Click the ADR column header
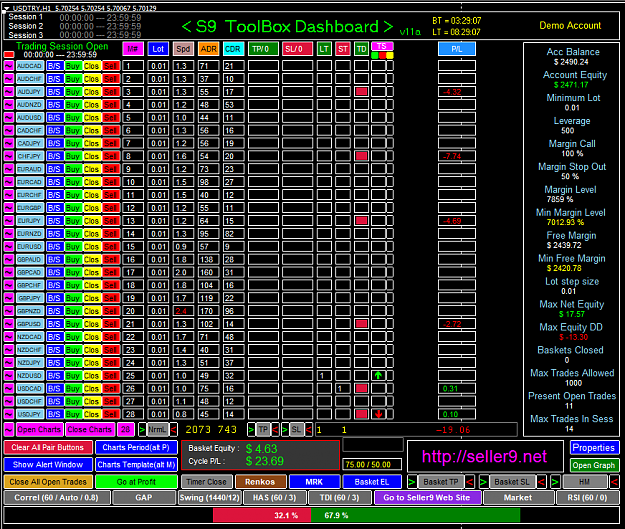This screenshot has height=529, width=625. click(x=208, y=49)
